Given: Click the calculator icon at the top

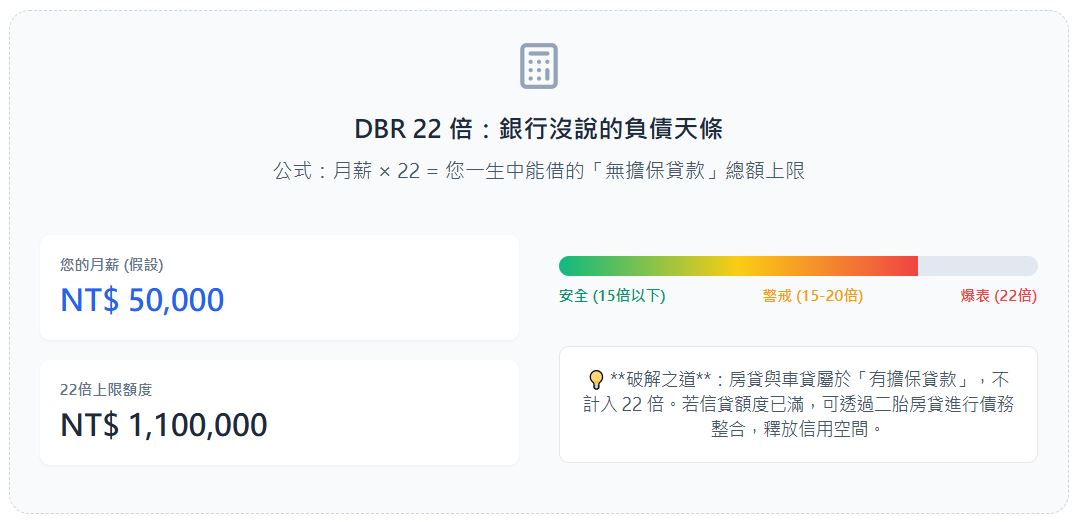Looking at the screenshot, I should [x=538, y=66].
